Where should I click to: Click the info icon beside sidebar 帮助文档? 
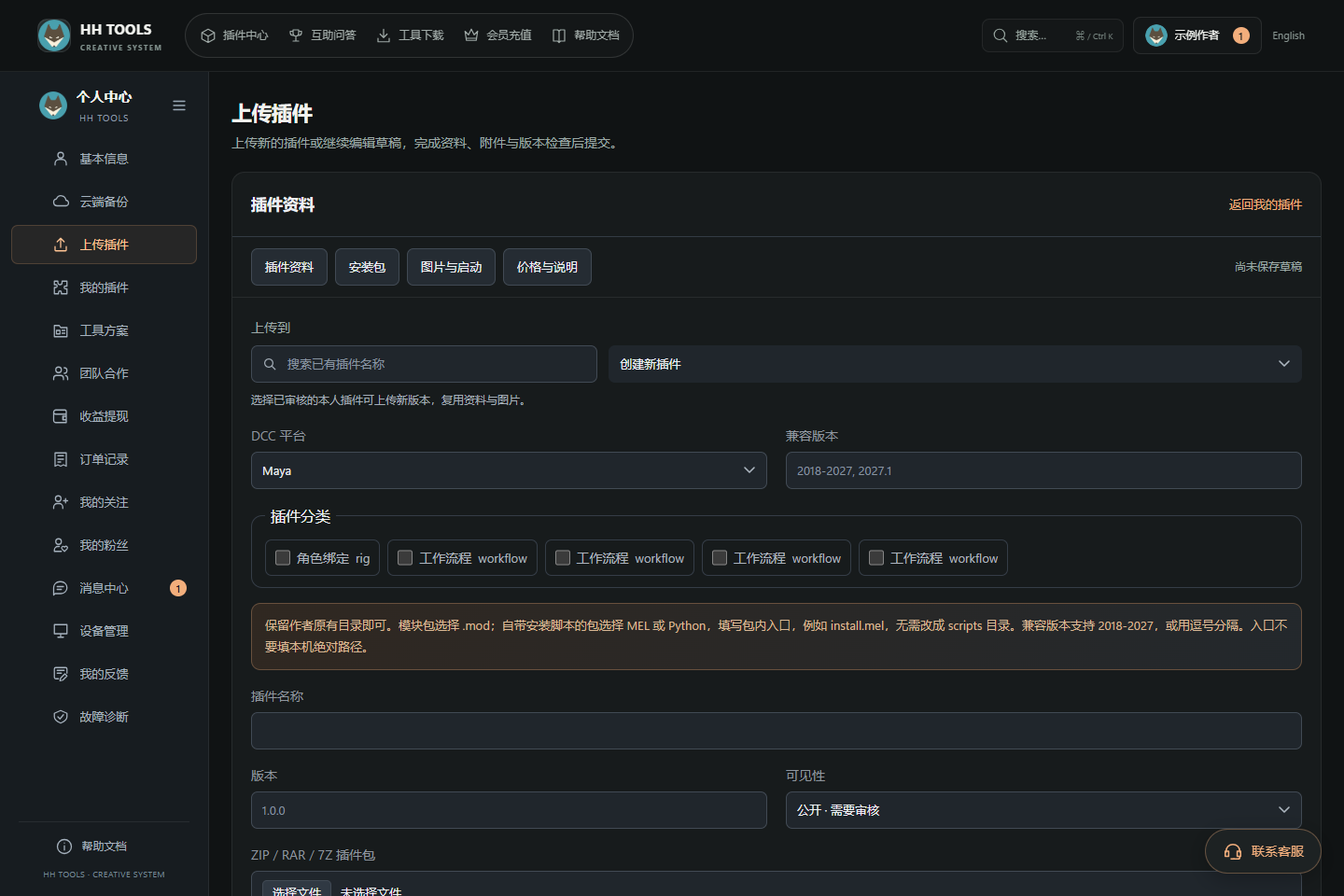64,847
